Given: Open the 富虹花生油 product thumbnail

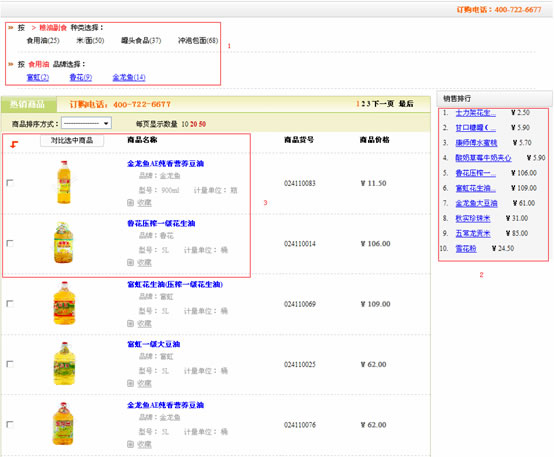Looking at the screenshot, I should (x=64, y=303).
